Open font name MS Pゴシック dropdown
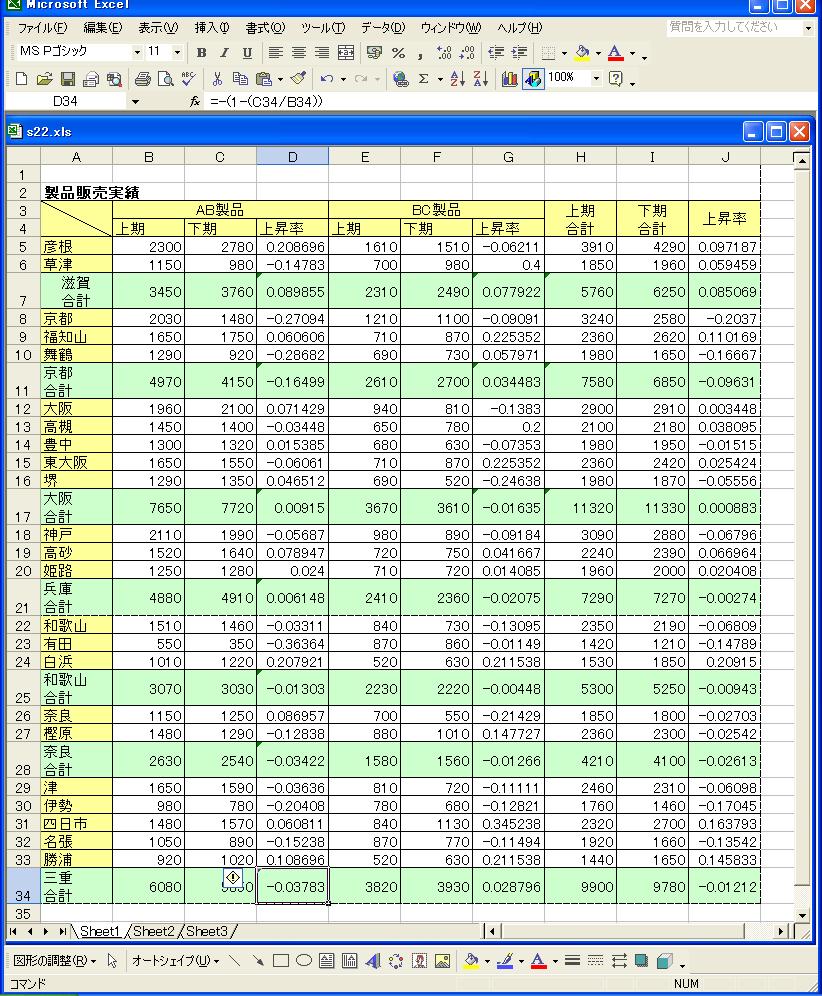 137,52
